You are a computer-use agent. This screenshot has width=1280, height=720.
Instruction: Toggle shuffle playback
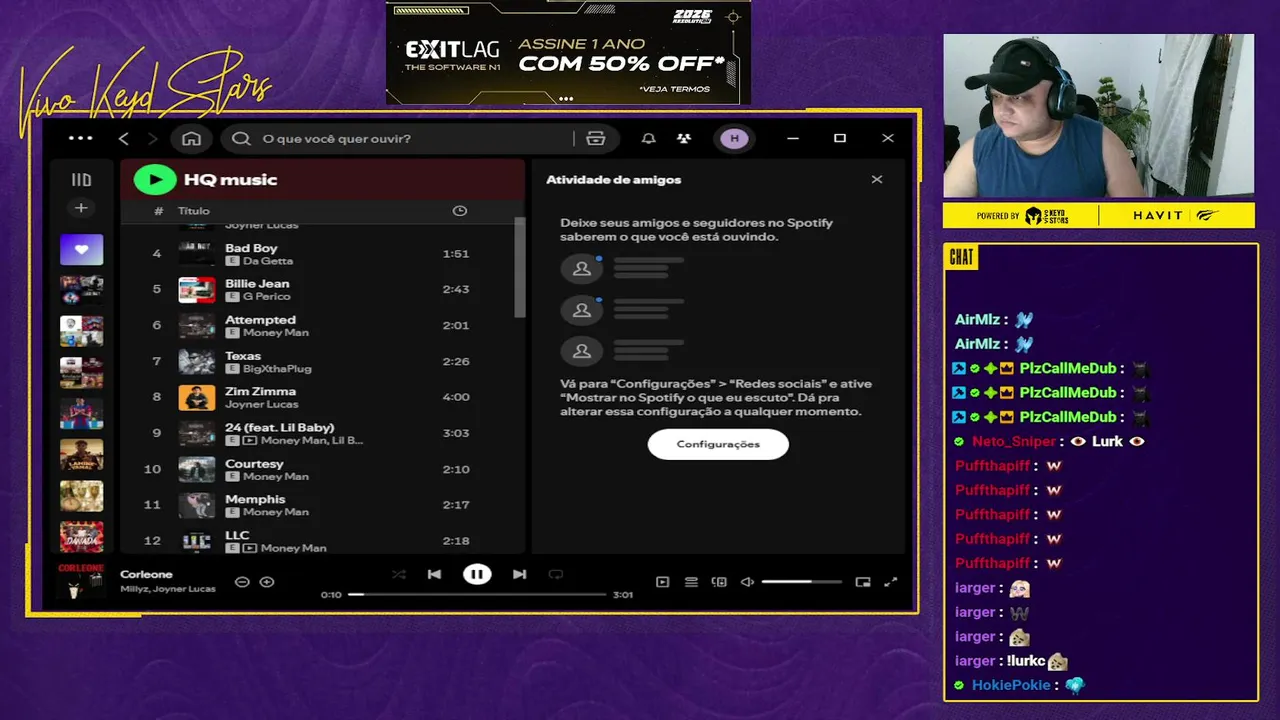coord(399,574)
